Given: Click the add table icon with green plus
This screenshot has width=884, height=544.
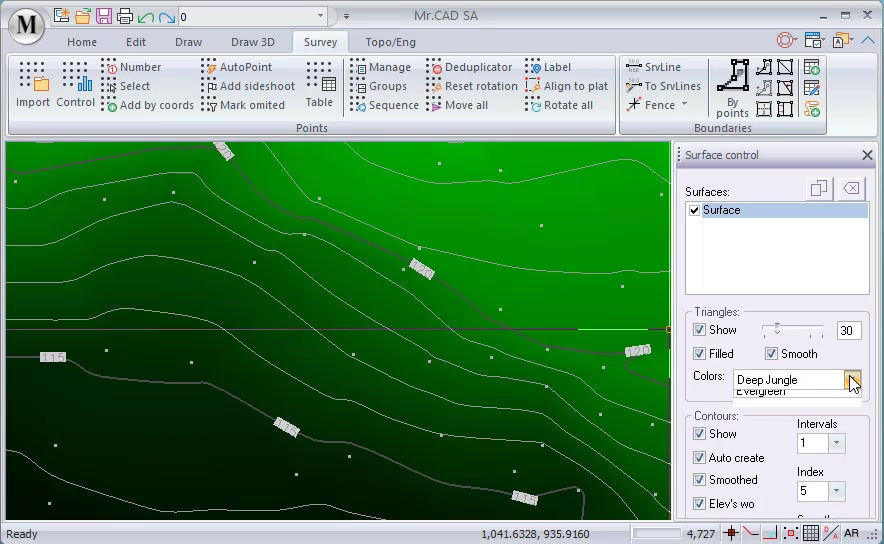Looking at the screenshot, I should (x=811, y=68).
